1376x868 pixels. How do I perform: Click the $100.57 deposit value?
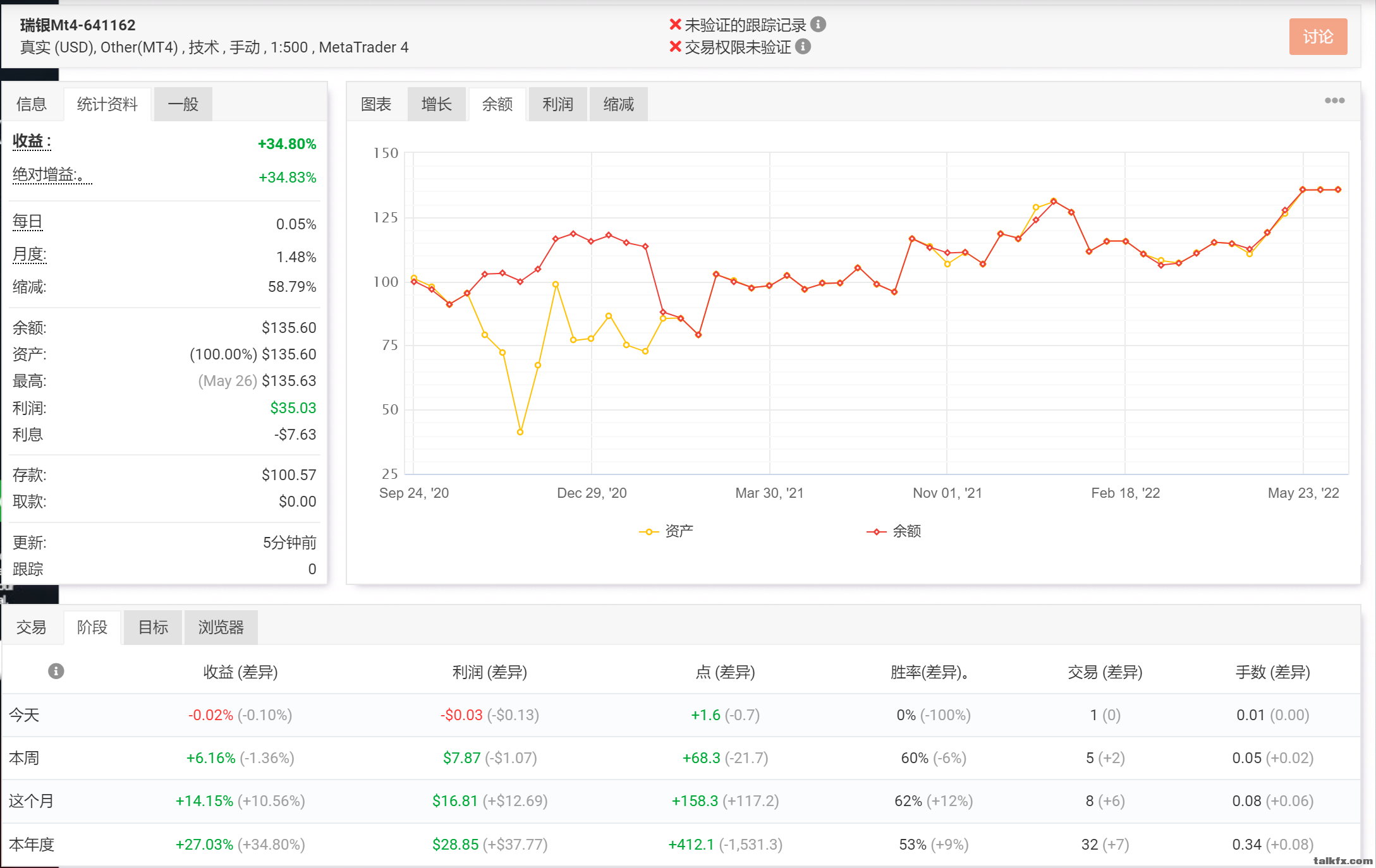coord(289,475)
